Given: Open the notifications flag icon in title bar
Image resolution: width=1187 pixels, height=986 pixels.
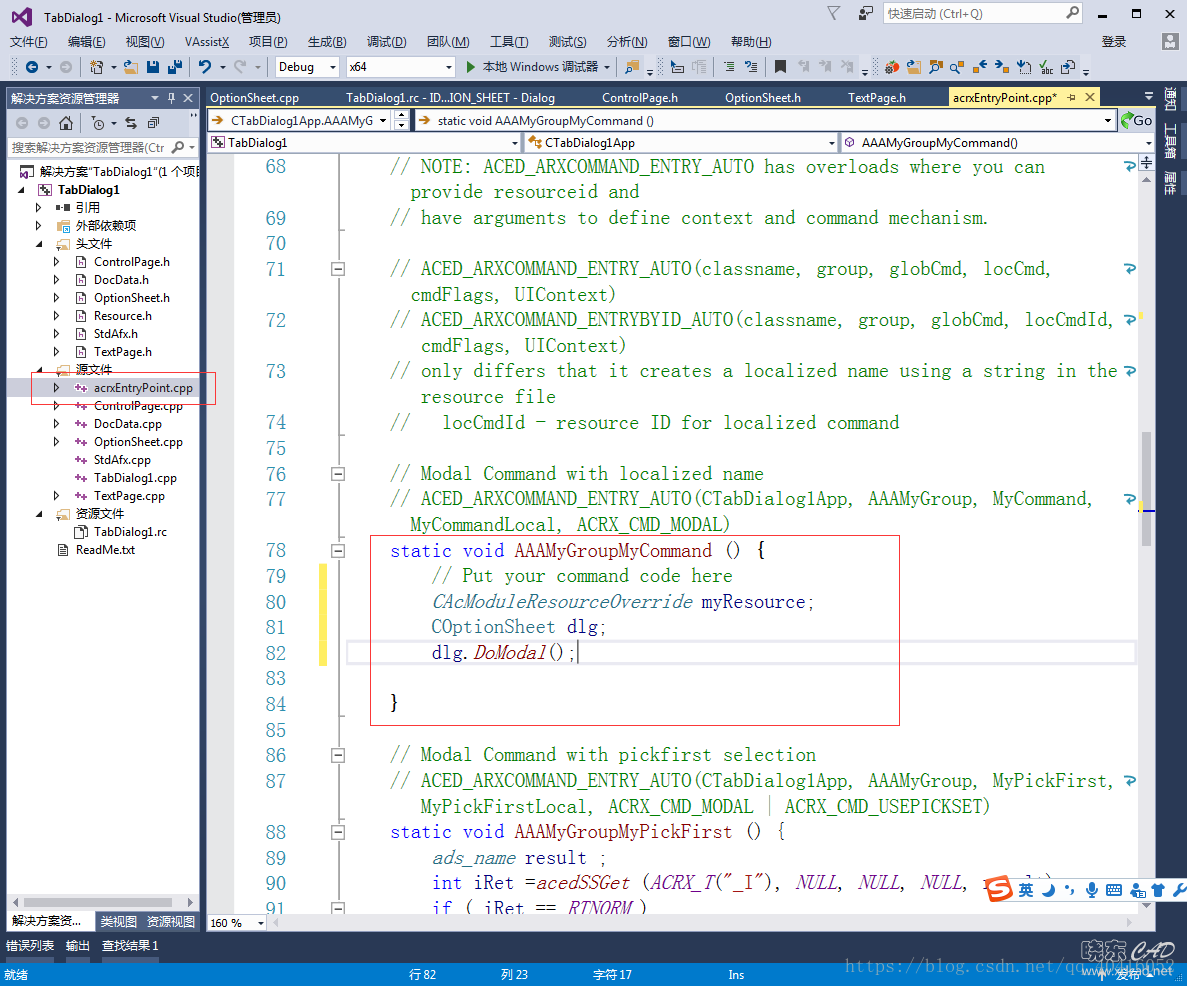Looking at the screenshot, I should (833, 14).
